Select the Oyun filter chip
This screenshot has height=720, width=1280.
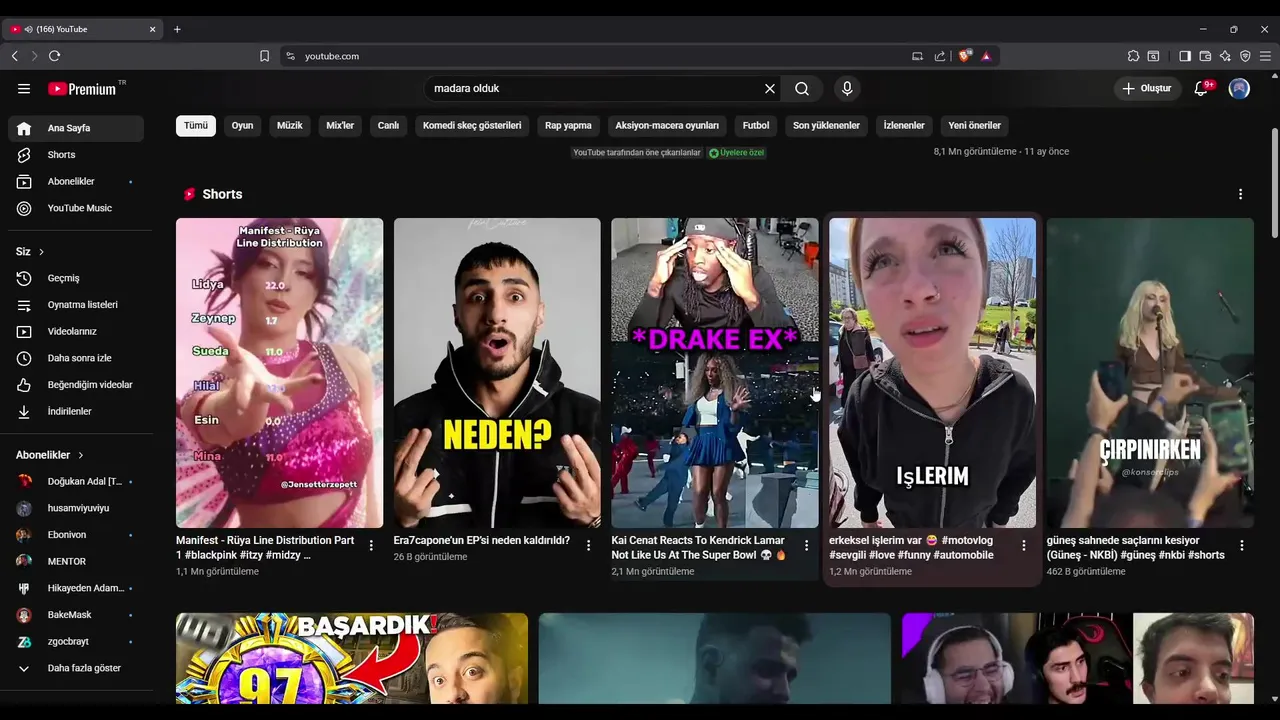[x=243, y=126]
